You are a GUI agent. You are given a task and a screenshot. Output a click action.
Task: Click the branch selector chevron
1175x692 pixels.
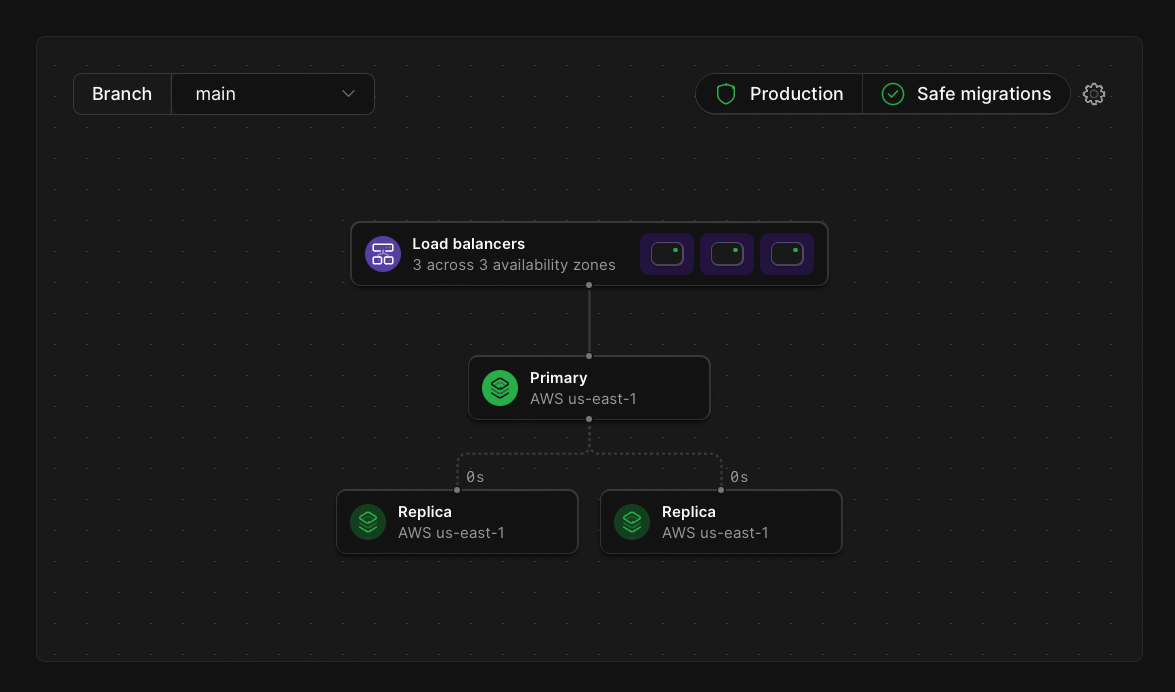point(348,93)
